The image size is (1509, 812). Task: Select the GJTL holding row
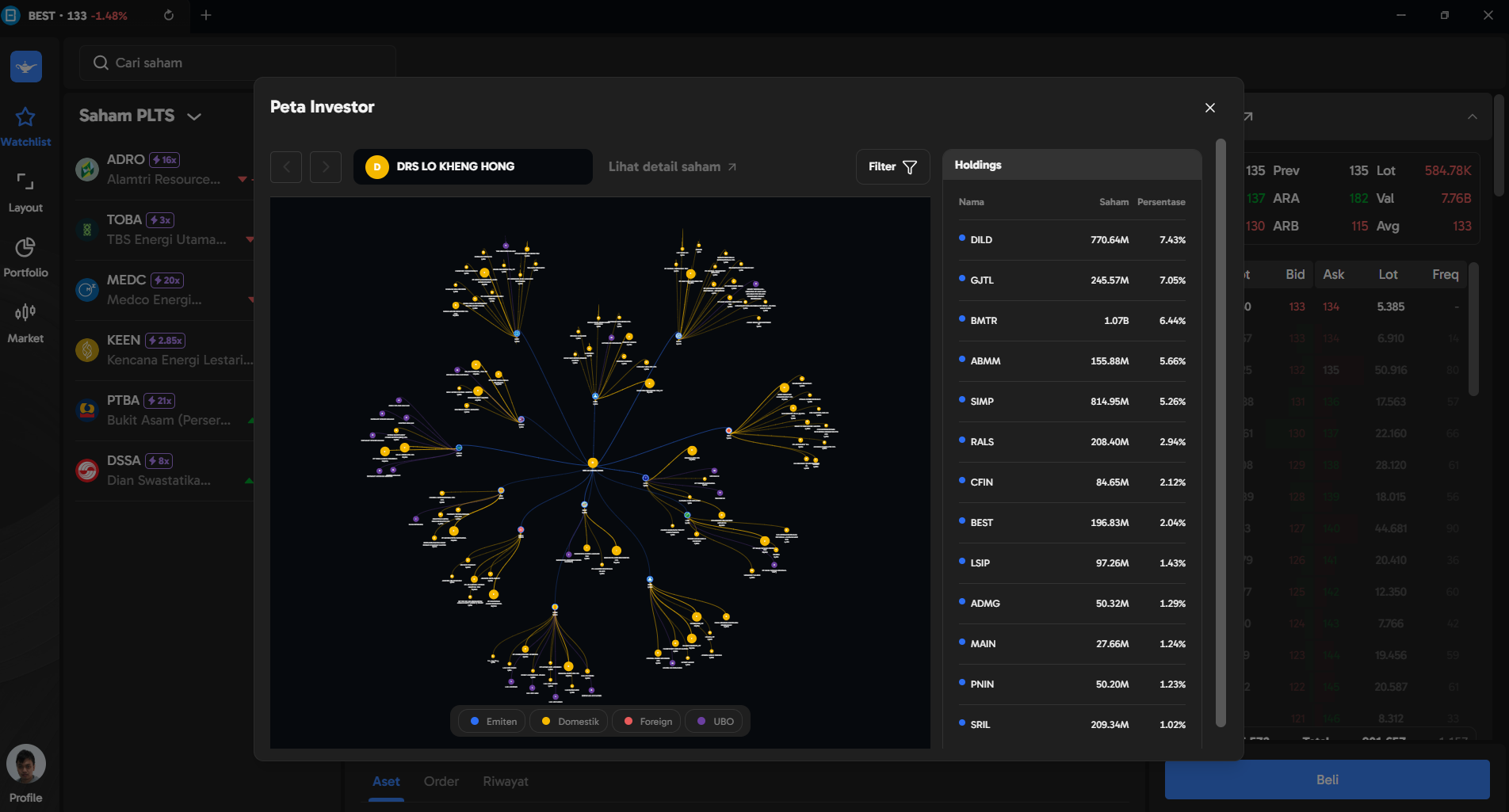tap(1072, 280)
